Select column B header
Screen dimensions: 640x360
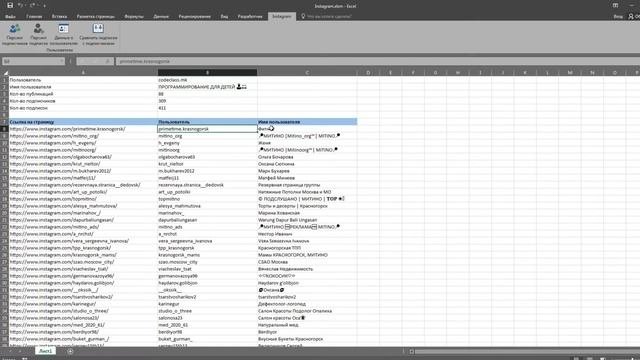pos(207,73)
